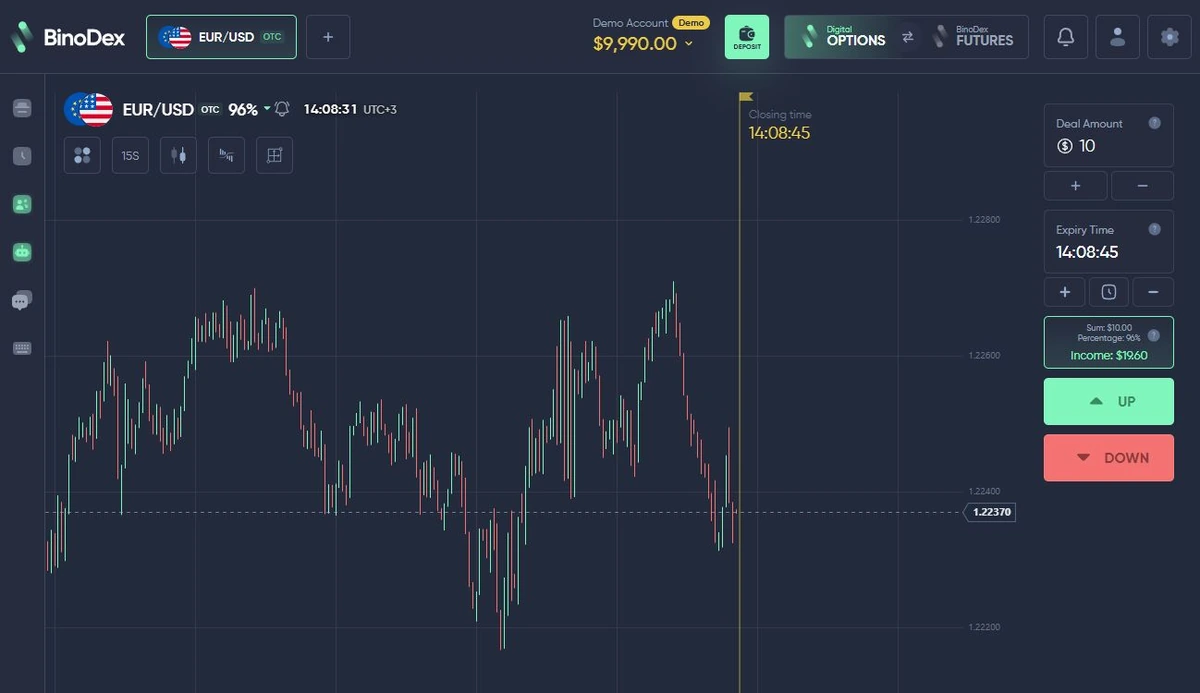Click the Deal Amount help question mark

click(x=1155, y=123)
